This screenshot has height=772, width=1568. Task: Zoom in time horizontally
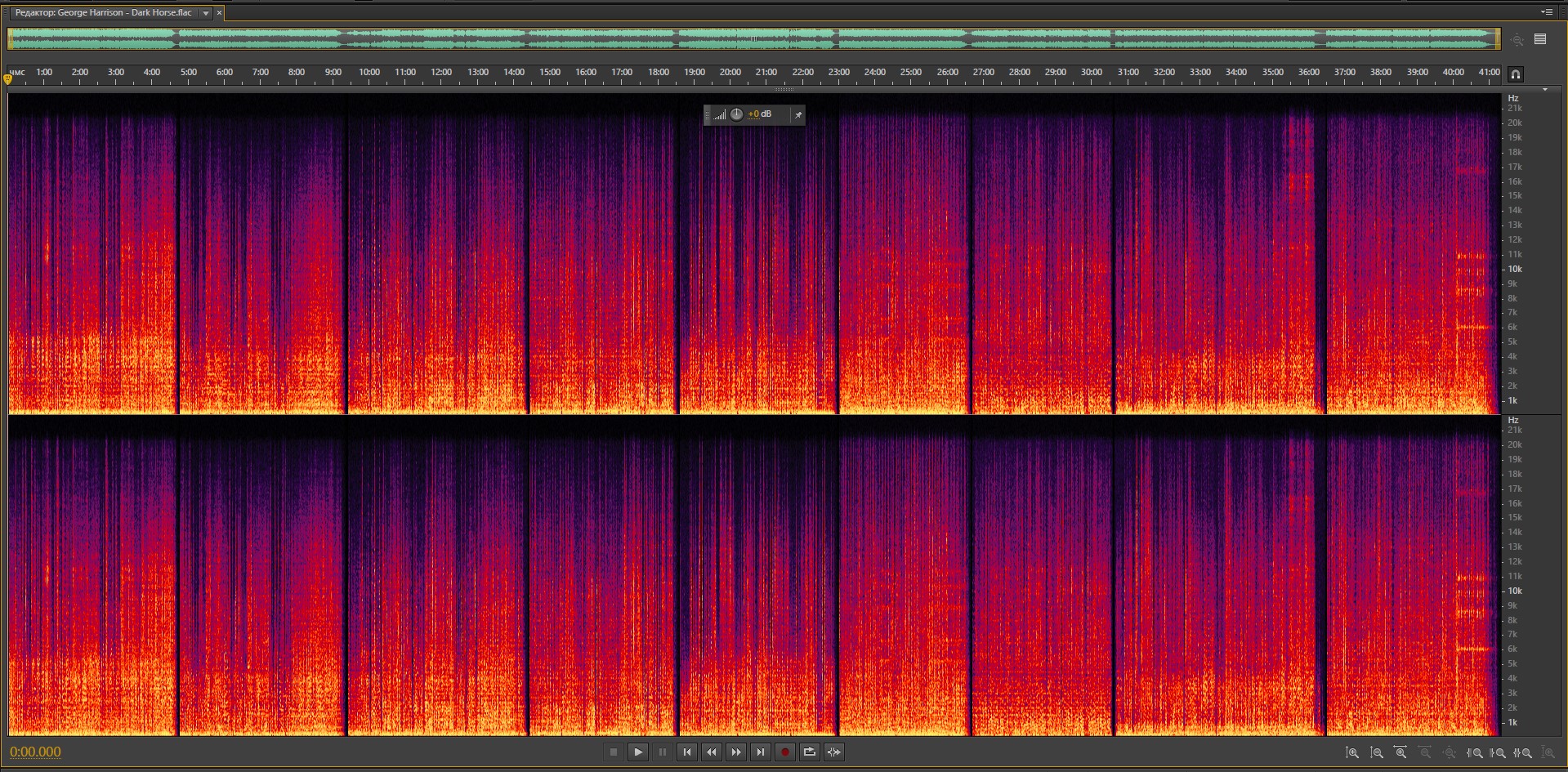coord(1400,752)
